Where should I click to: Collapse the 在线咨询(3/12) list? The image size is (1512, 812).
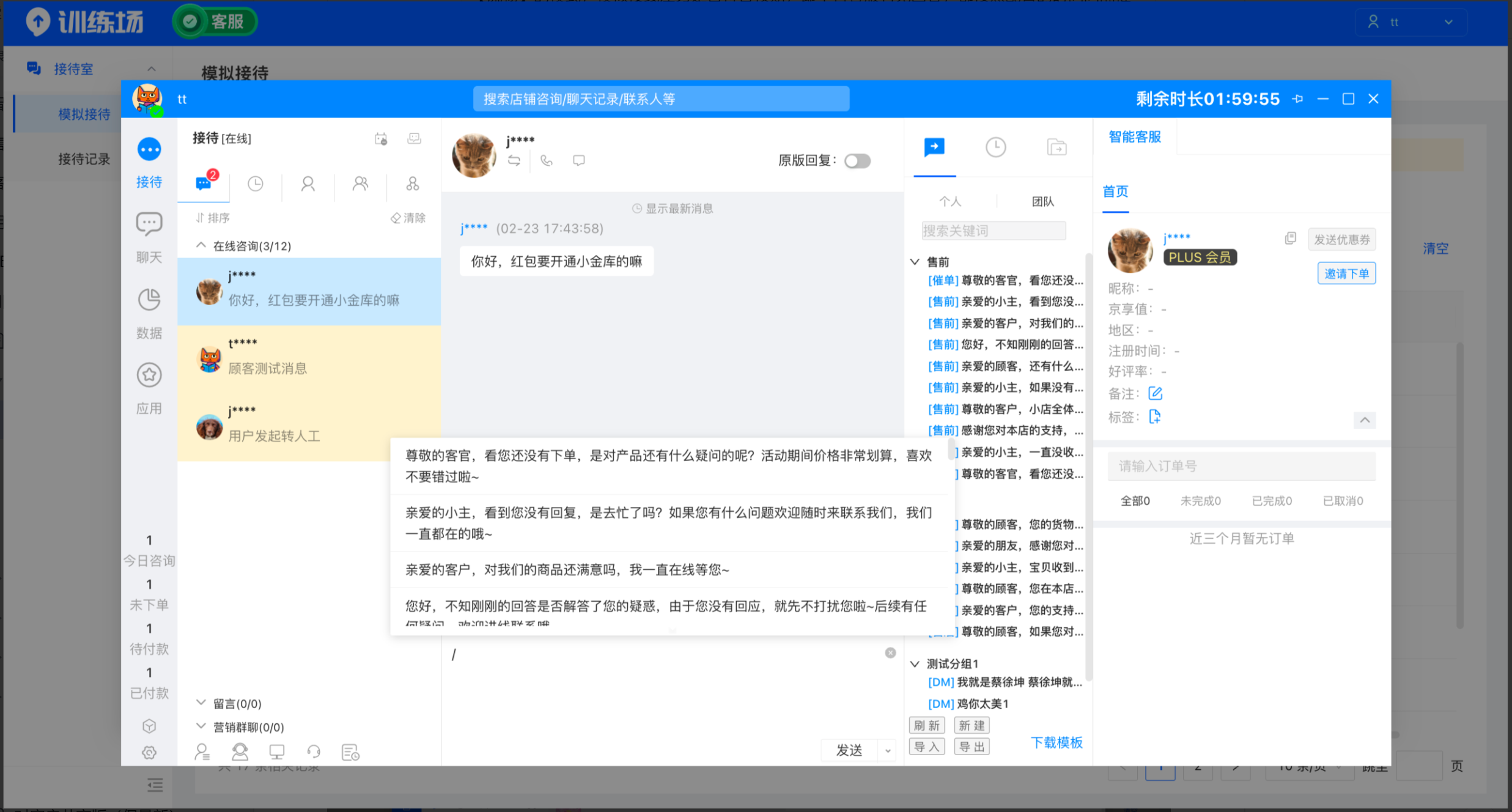(x=201, y=245)
